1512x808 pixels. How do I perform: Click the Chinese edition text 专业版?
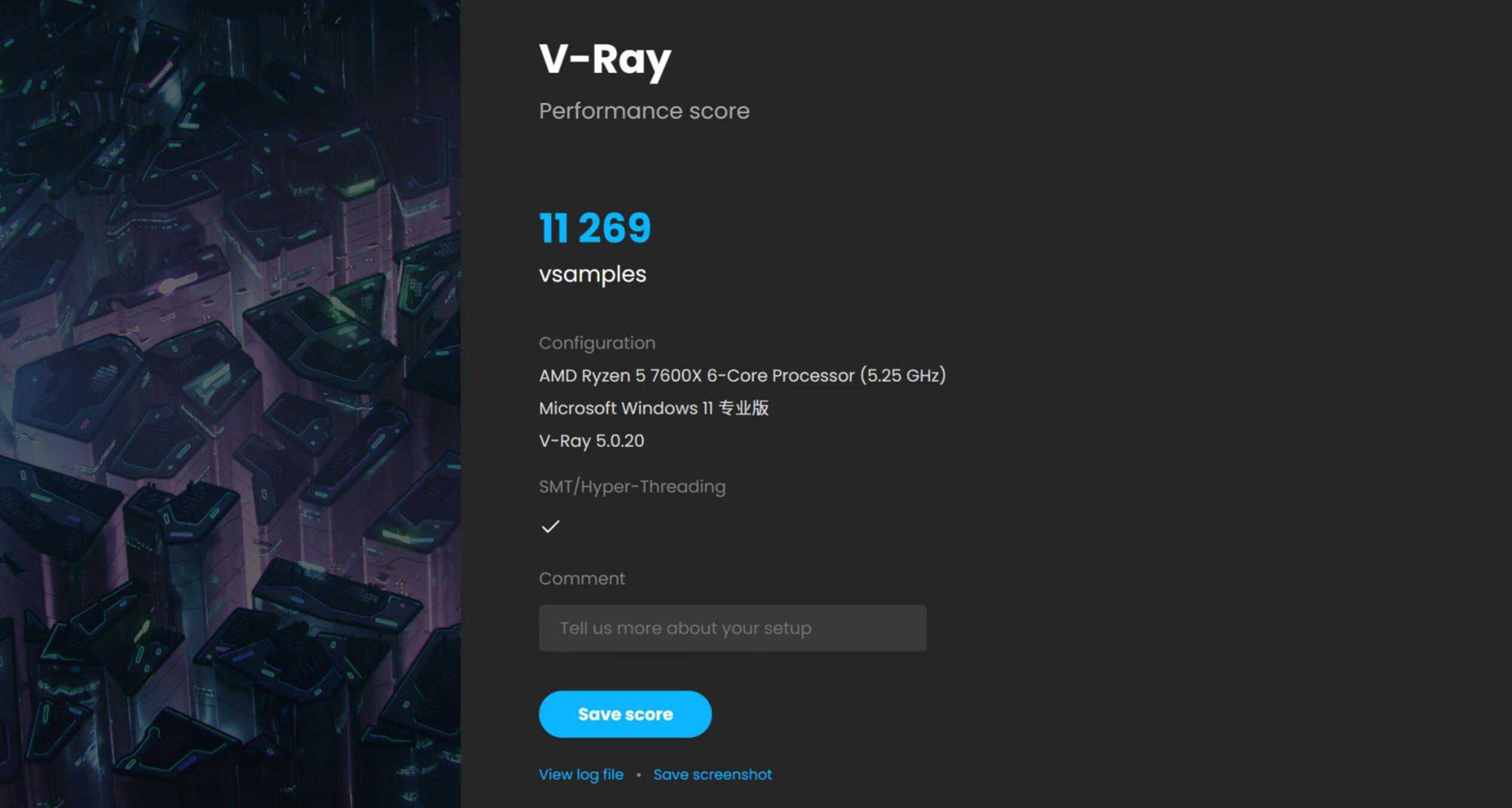[x=743, y=408]
